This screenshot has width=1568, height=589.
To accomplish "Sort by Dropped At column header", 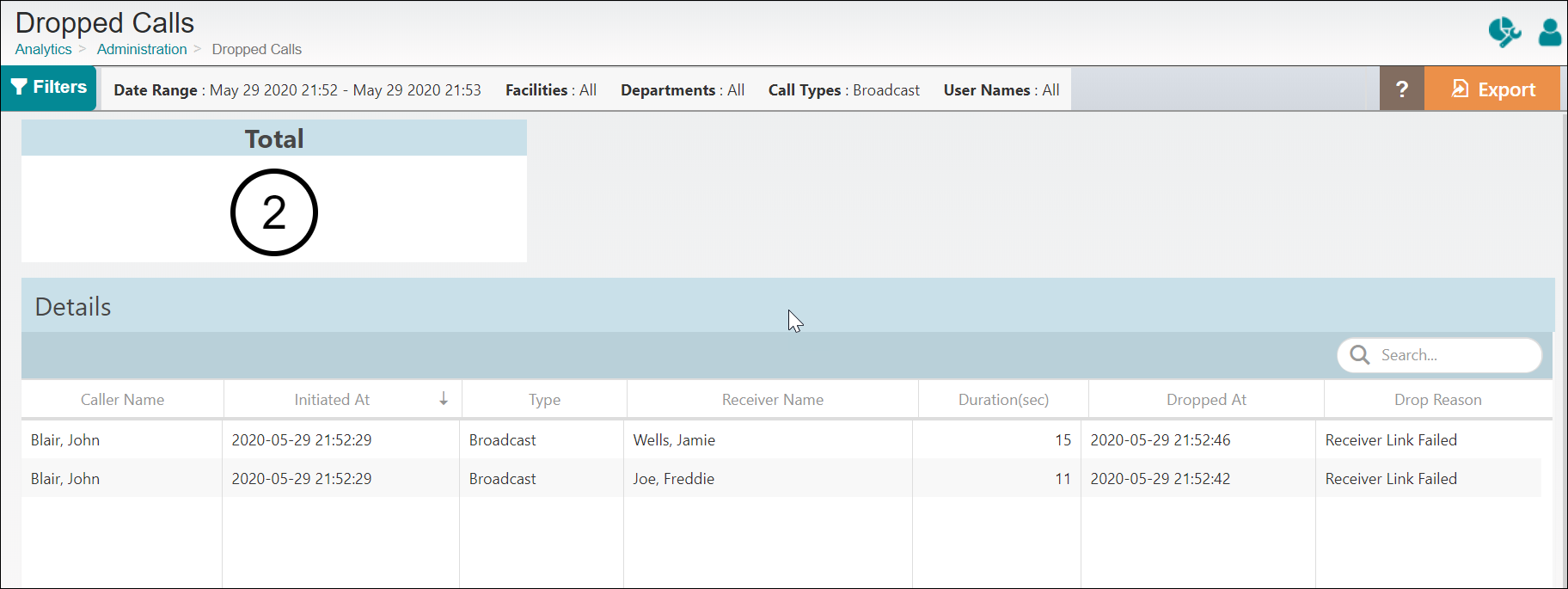I will pyautogui.click(x=1205, y=400).
